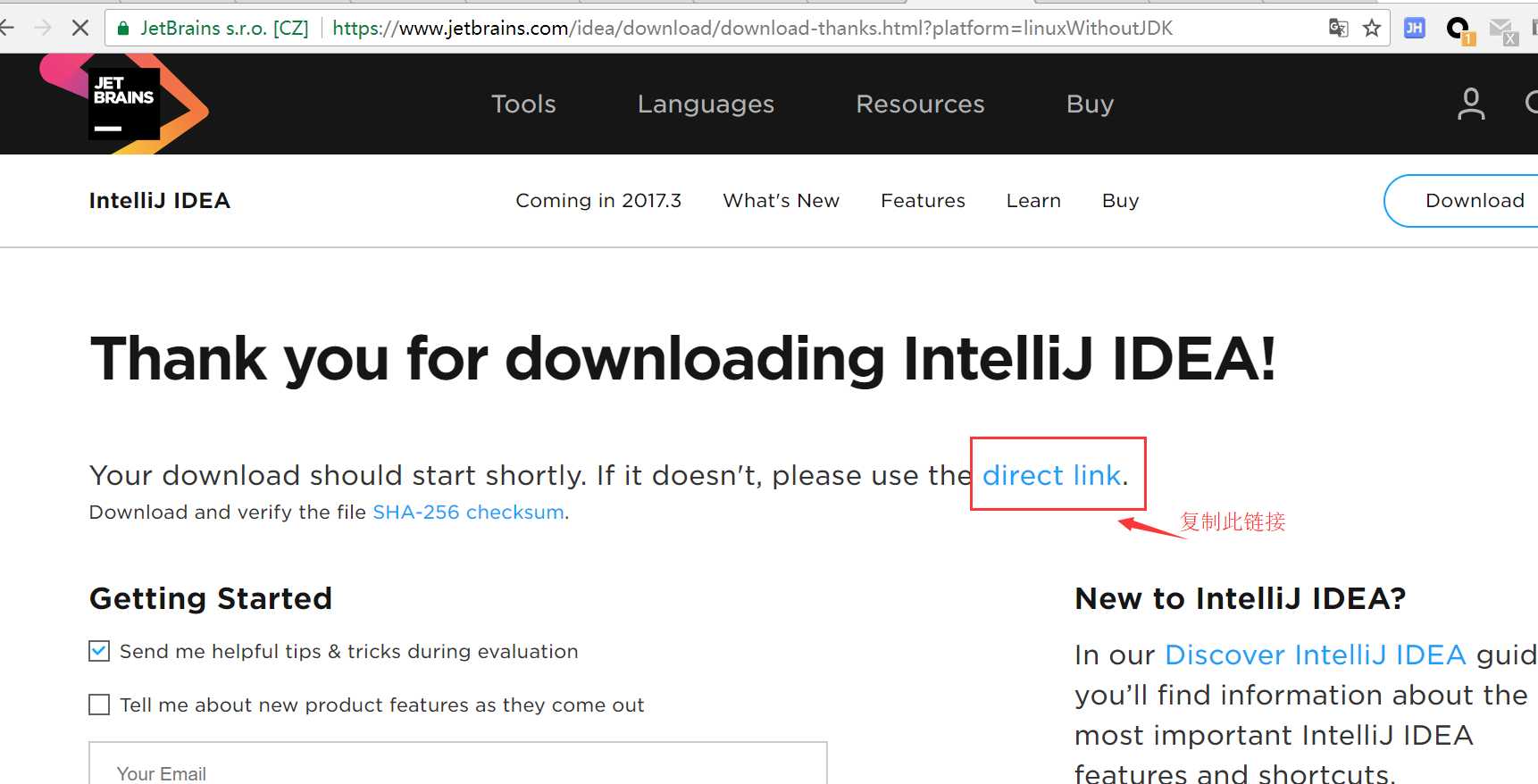Image resolution: width=1538 pixels, height=784 pixels.
Task: Open the What's New page
Action: [x=781, y=200]
